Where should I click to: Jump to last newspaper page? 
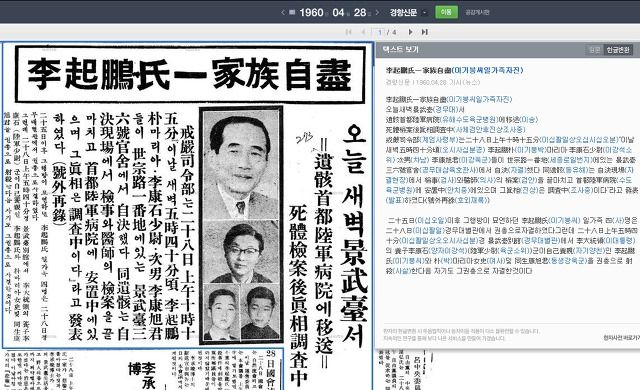pyautogui.click(x=424, y=32)
